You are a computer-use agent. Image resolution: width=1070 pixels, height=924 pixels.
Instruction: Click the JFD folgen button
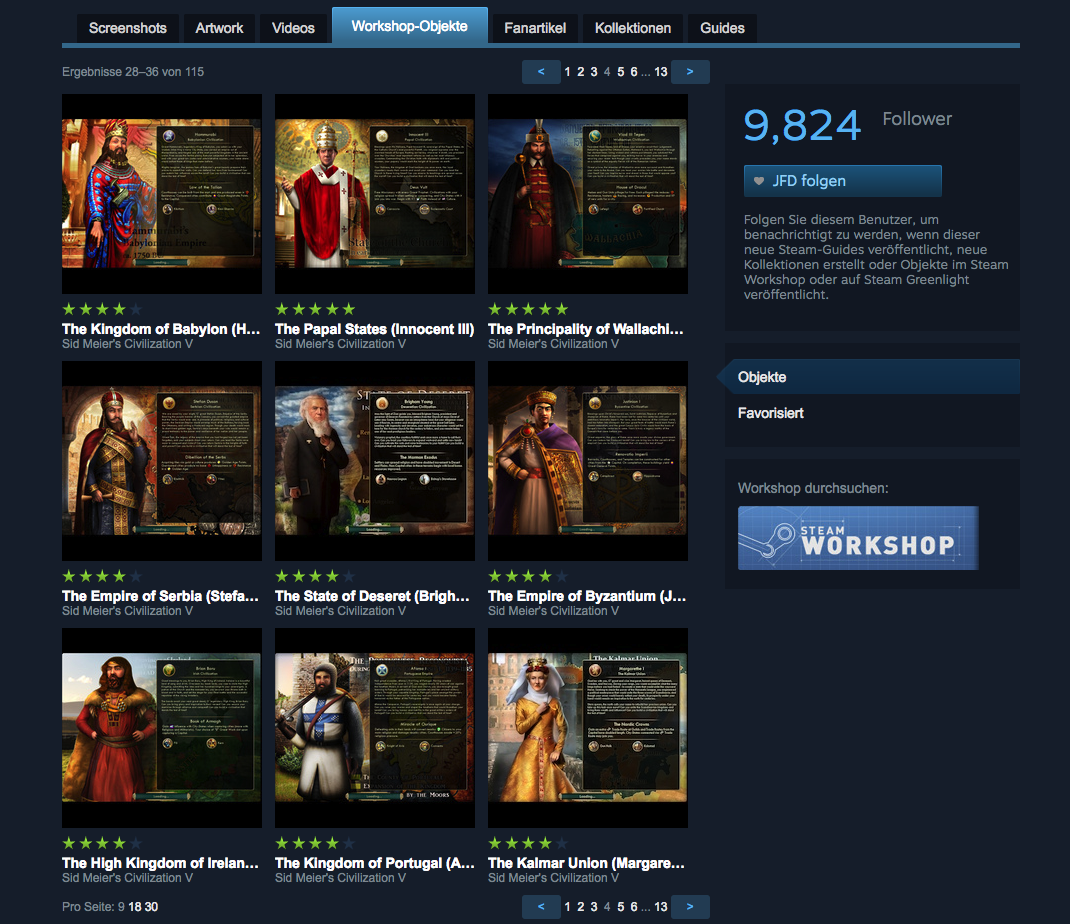(843, 181)
